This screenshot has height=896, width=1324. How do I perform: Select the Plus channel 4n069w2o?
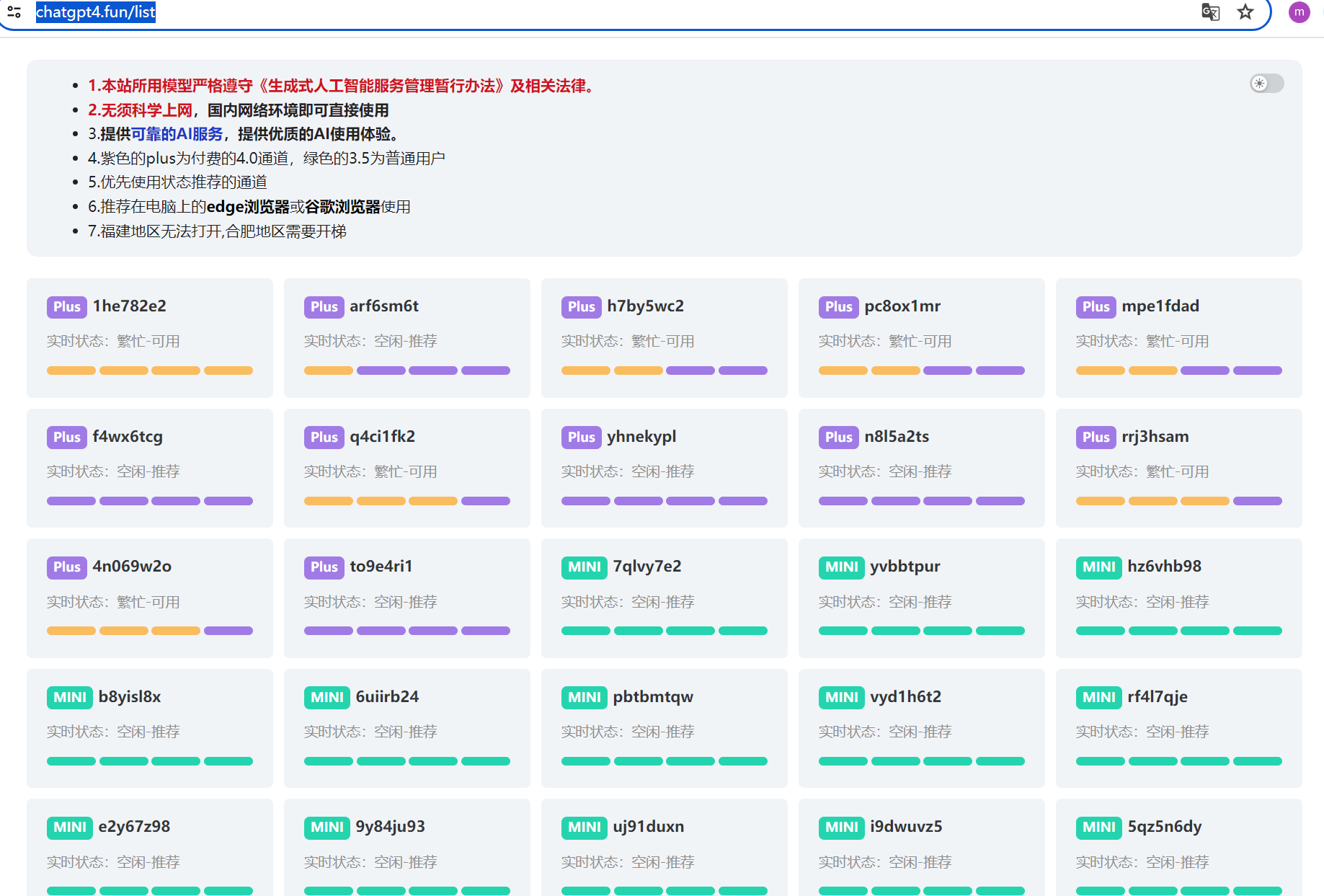click(150, 598)
